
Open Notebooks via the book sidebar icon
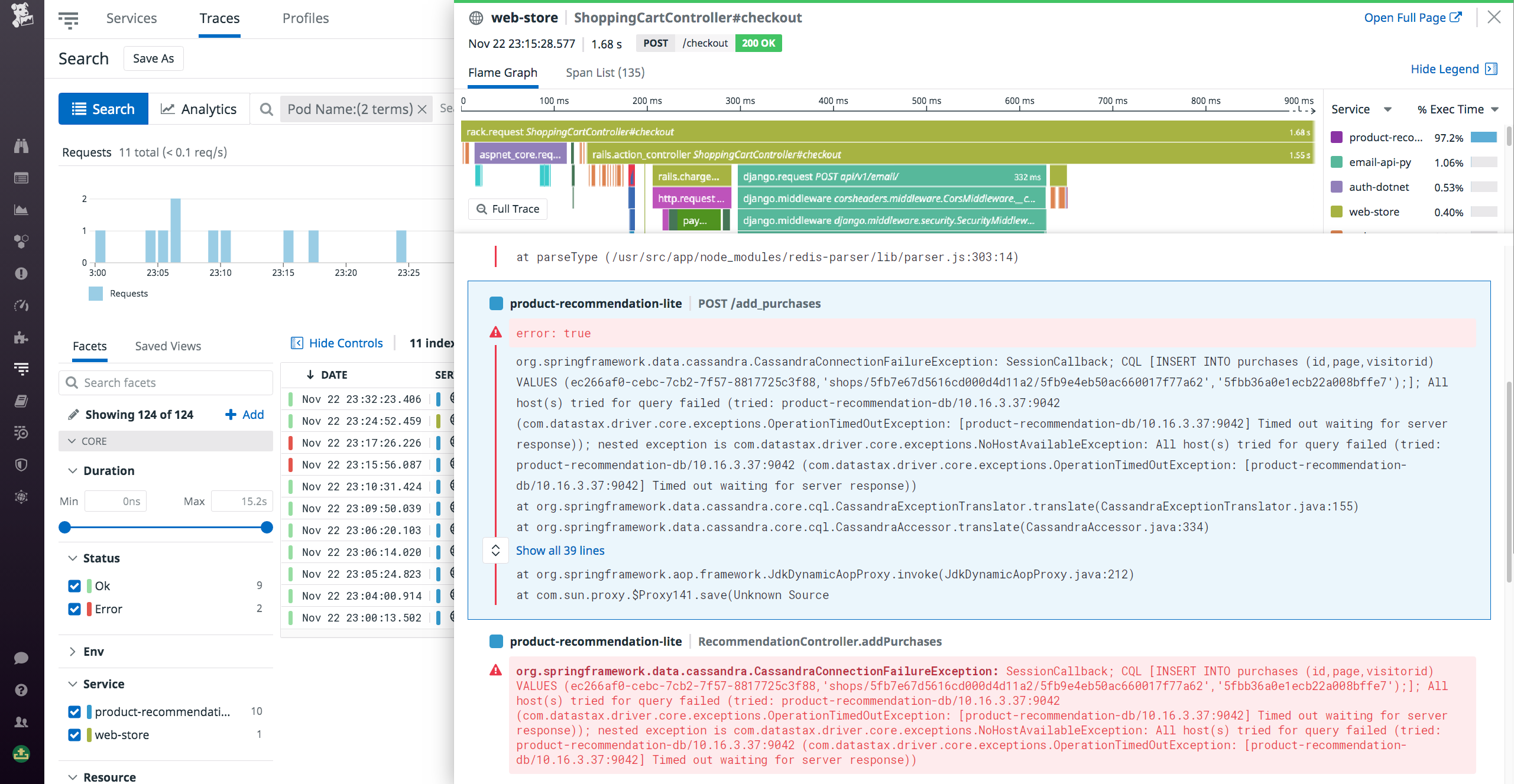pos(21,401)
